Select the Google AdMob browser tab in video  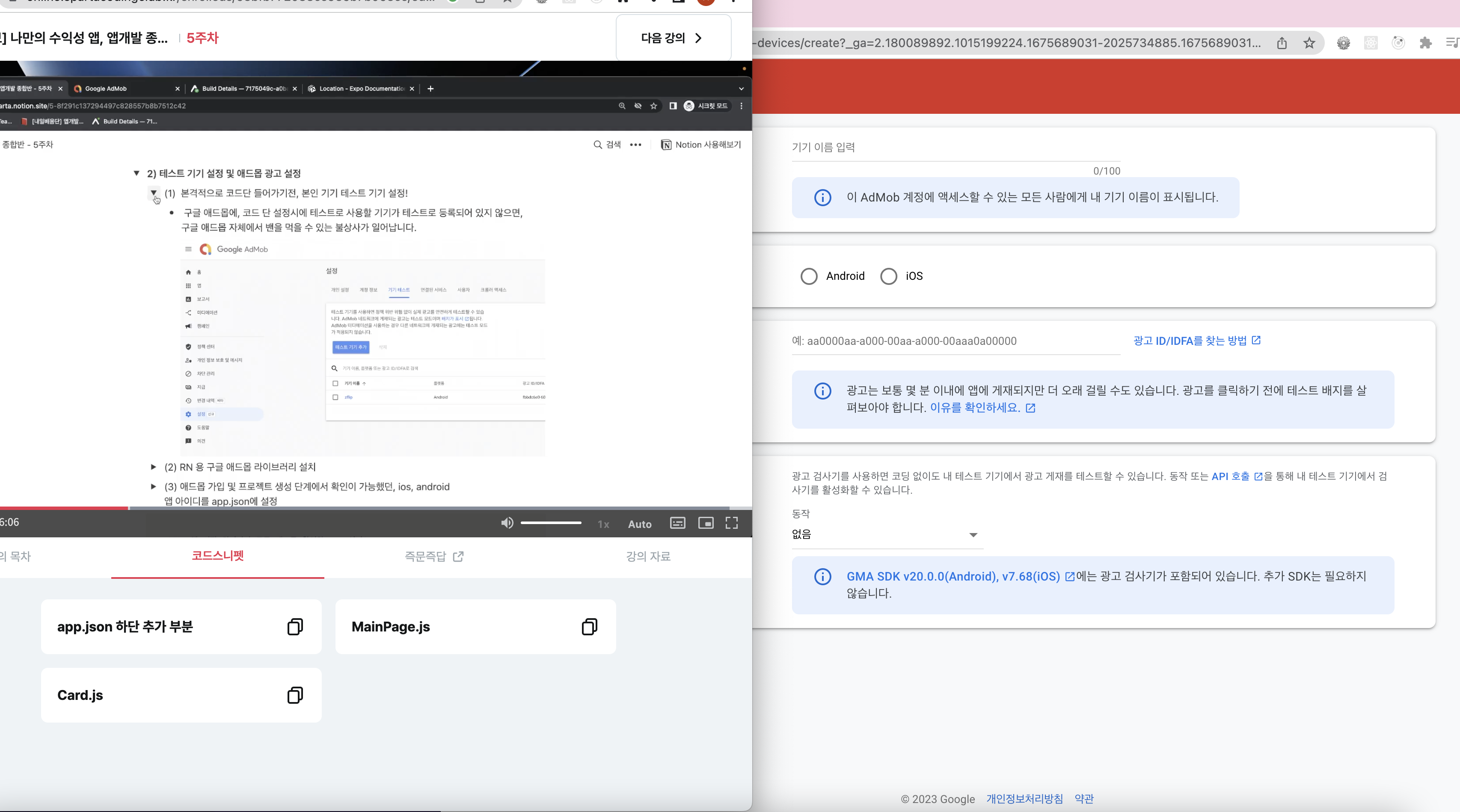click(126, 89)
